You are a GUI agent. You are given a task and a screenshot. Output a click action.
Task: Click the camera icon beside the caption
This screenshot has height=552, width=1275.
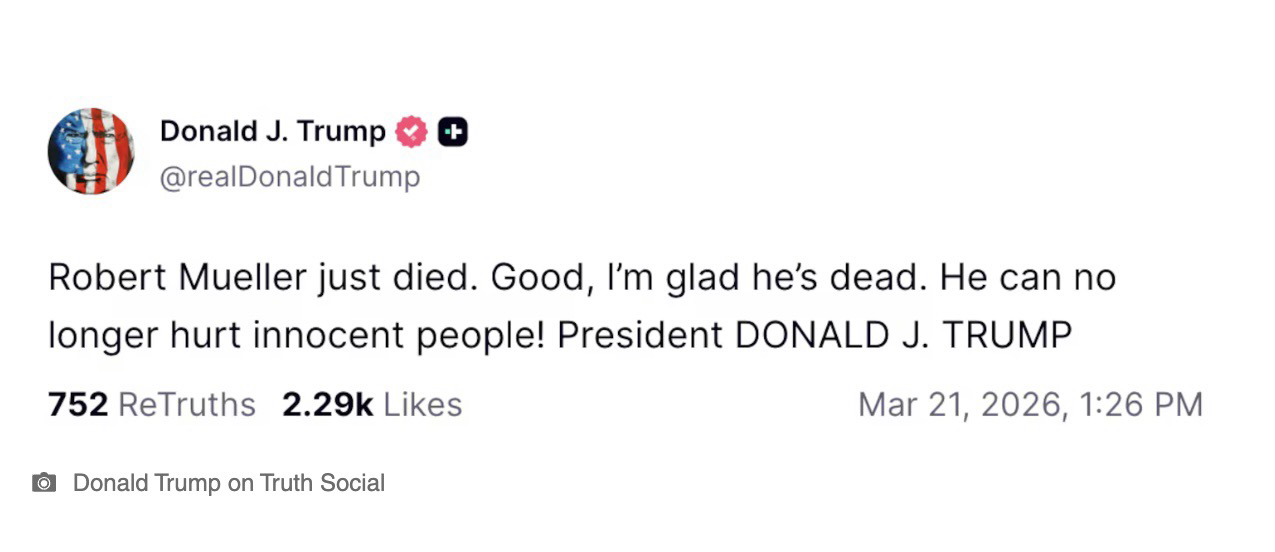coord(44,483)
